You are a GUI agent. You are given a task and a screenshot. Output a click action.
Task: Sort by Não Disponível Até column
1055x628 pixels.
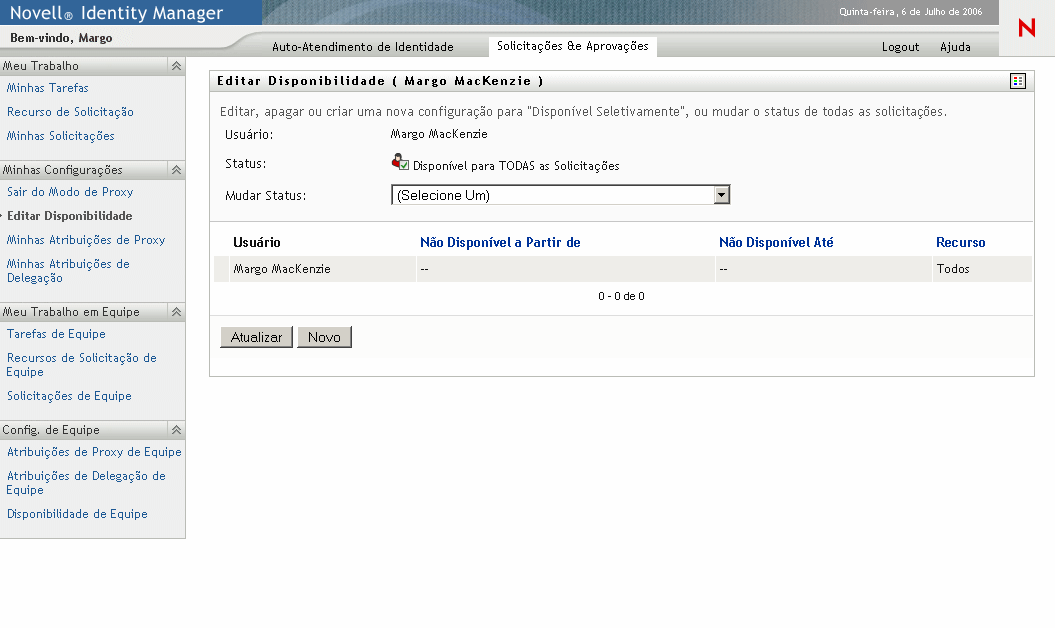(x=776, y=243)
